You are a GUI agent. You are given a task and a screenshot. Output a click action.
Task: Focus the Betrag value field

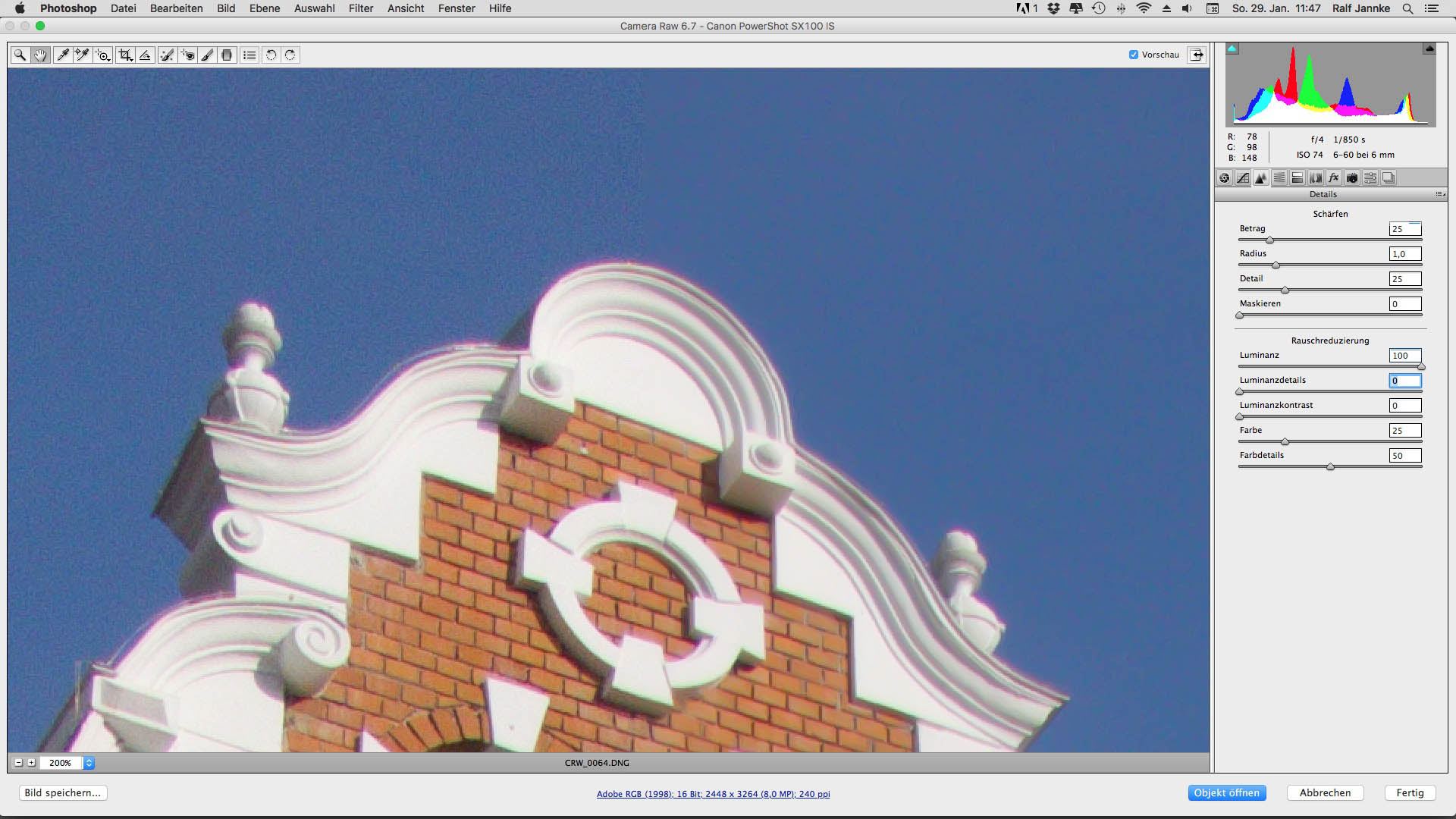click(x=1405, y=229)
